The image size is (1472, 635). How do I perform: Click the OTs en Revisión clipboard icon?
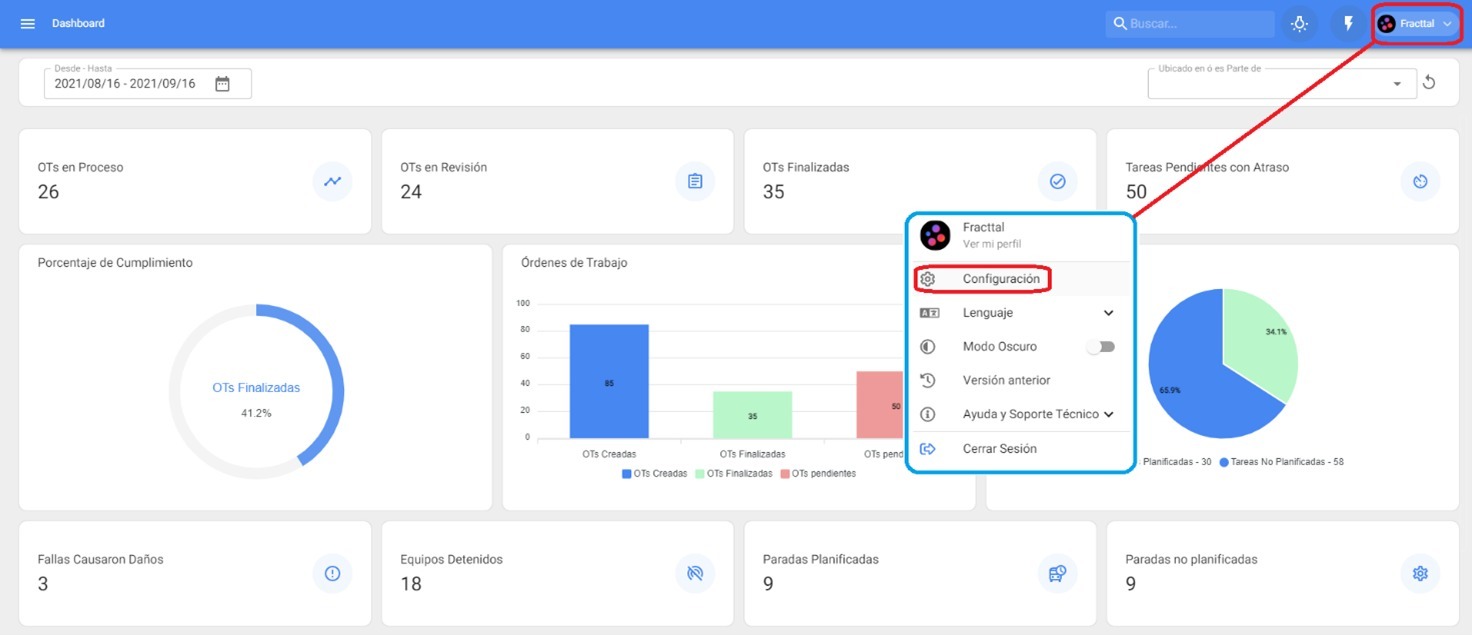(x=695, y=181)
